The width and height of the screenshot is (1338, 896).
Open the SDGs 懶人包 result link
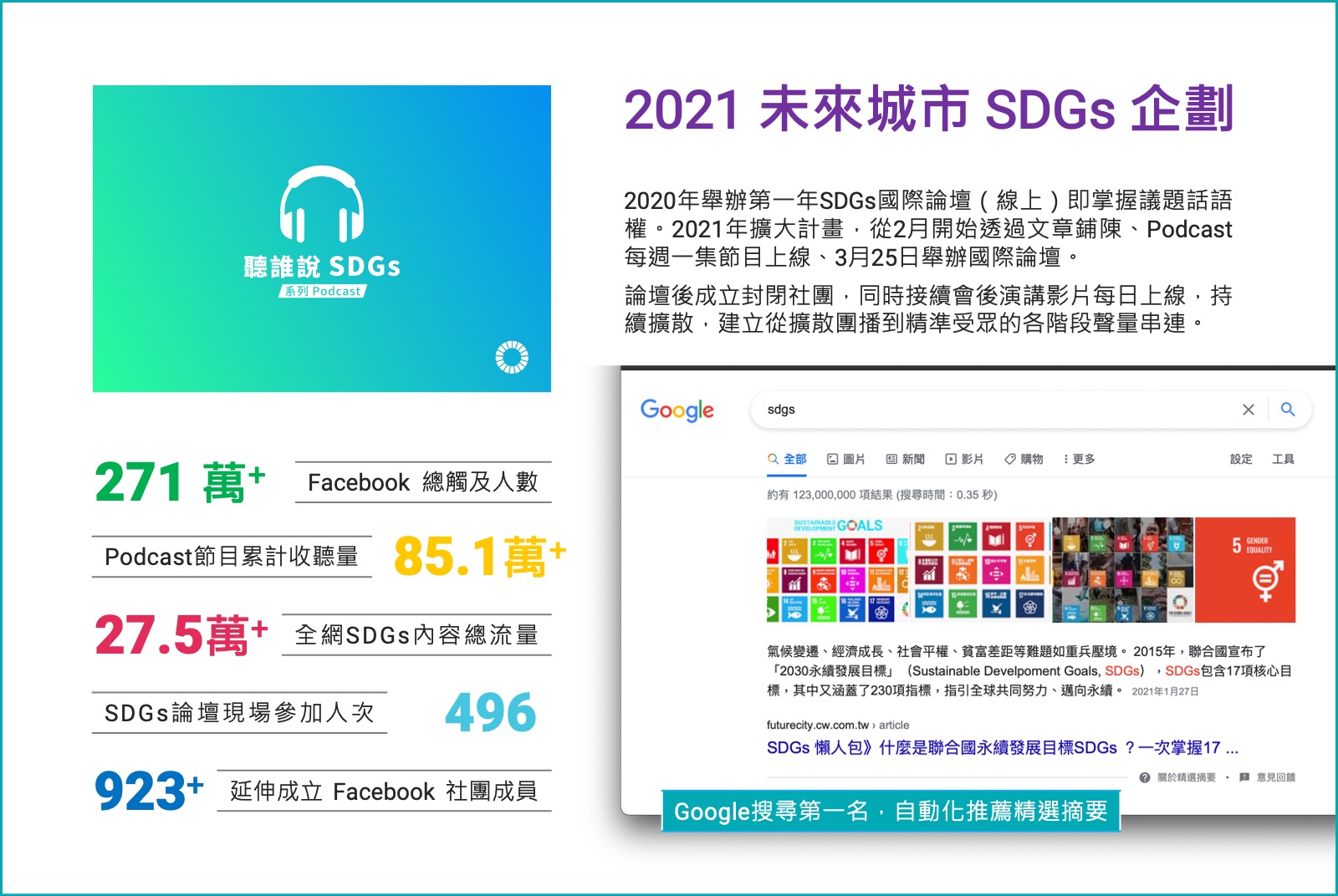1002,747
